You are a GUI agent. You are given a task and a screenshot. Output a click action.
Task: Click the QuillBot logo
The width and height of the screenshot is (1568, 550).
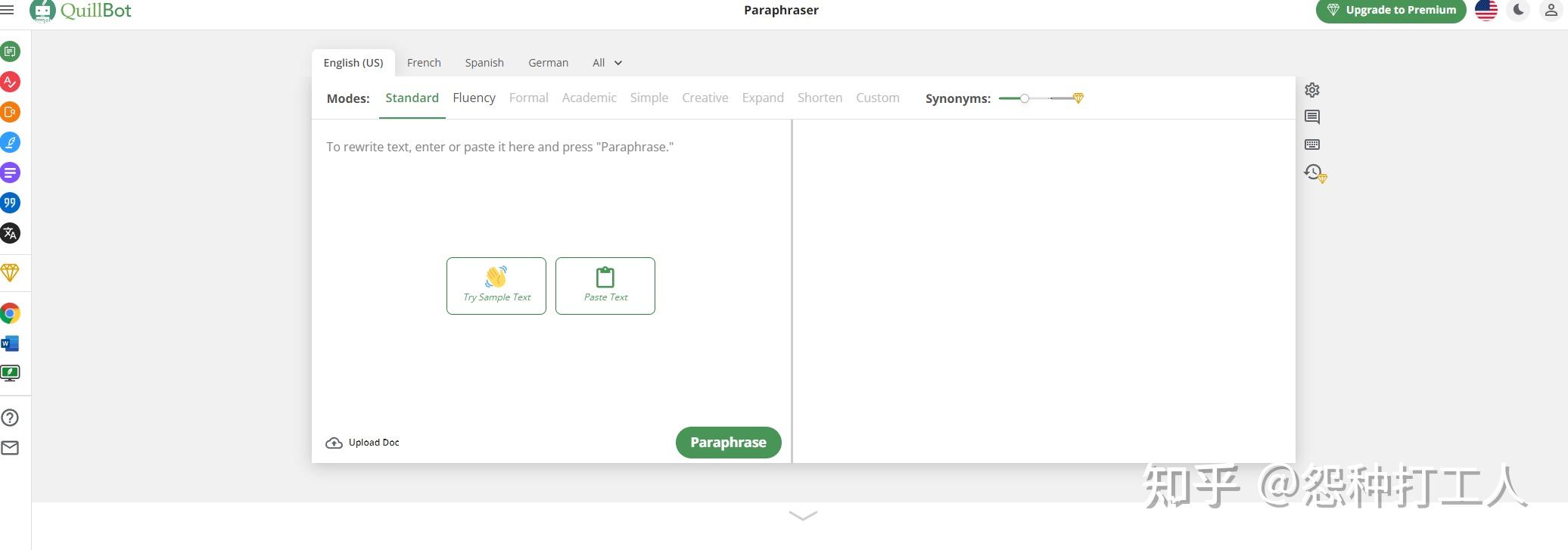coord(80,11)
